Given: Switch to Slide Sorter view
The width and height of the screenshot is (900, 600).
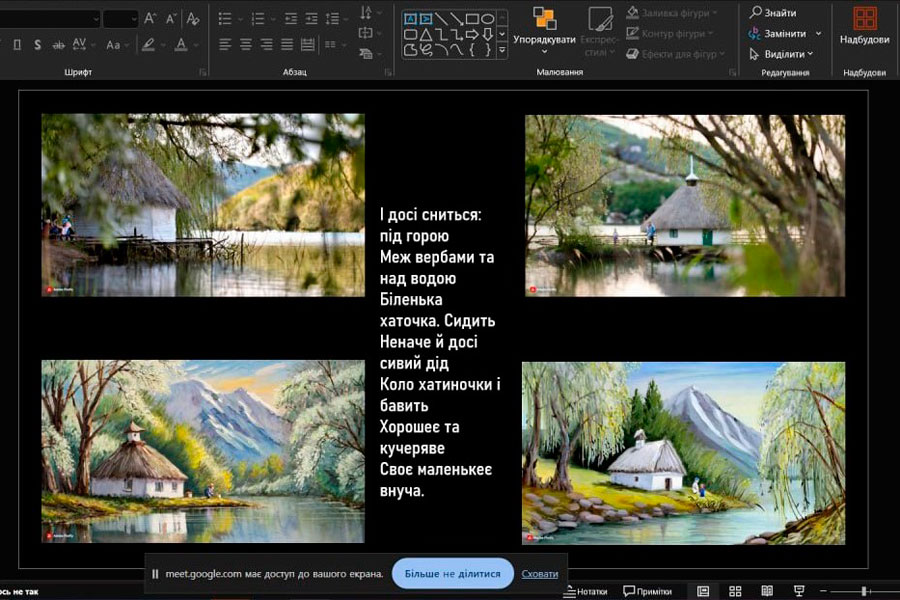Looking at the screenshot, I should click(x=735, y=591).
